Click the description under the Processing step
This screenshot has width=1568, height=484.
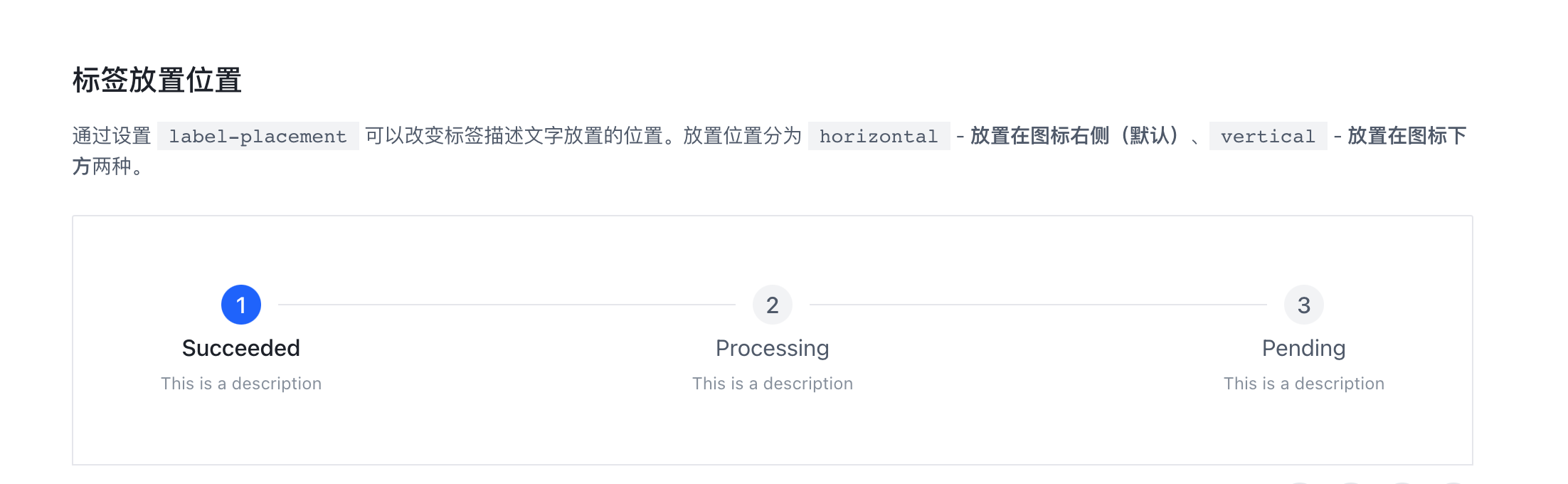[x=772, y=384]
